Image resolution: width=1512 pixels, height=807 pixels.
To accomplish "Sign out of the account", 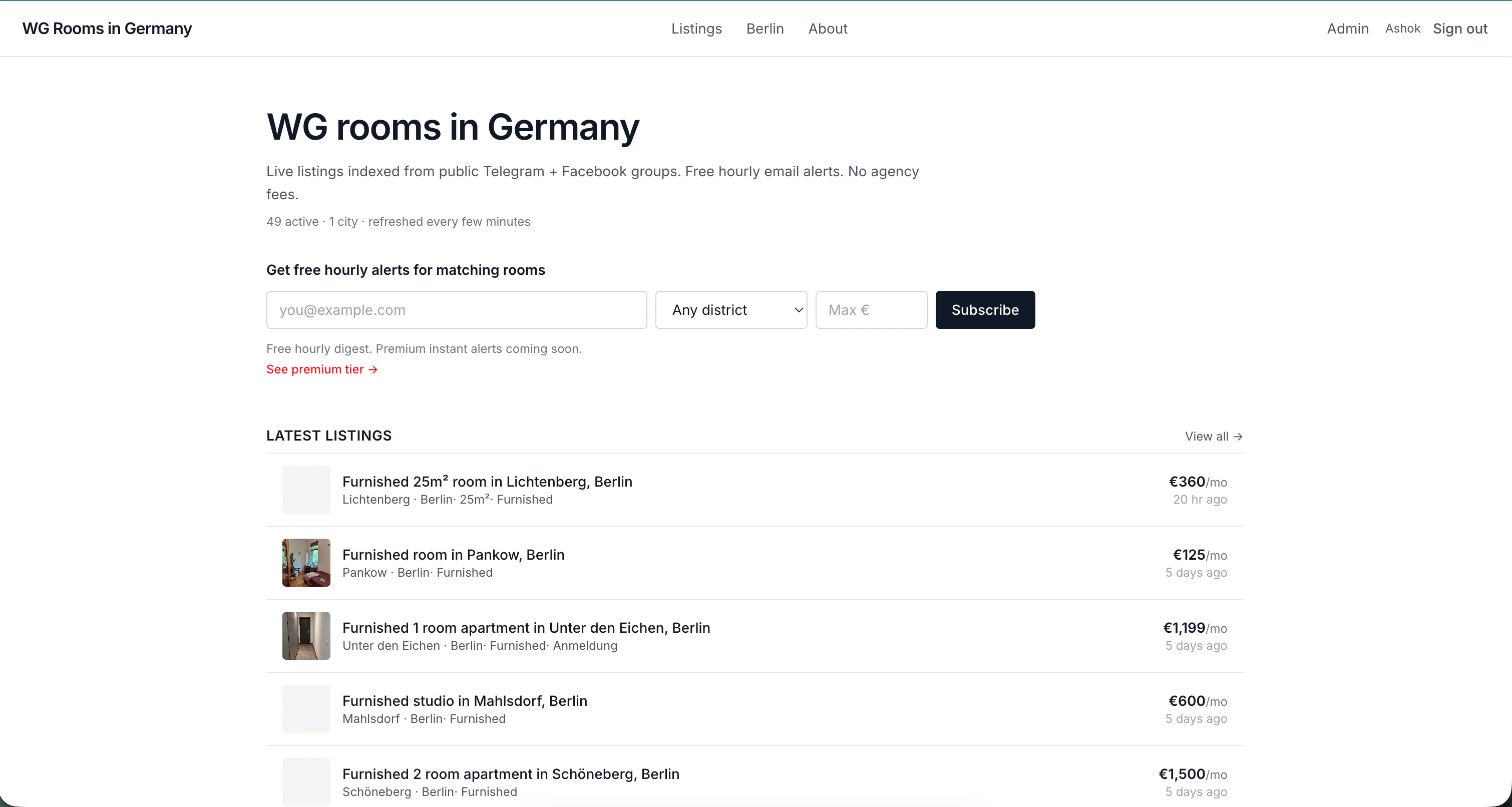I will pyautogui.click(x=1460, y=28).
